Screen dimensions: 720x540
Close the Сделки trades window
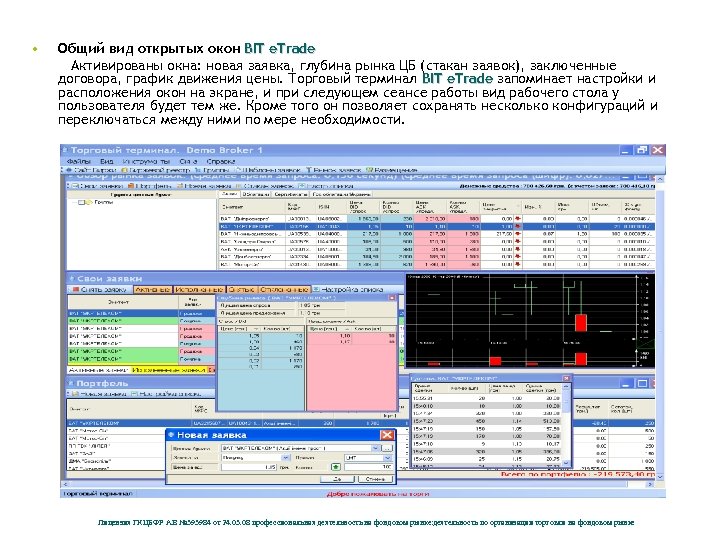566,378
